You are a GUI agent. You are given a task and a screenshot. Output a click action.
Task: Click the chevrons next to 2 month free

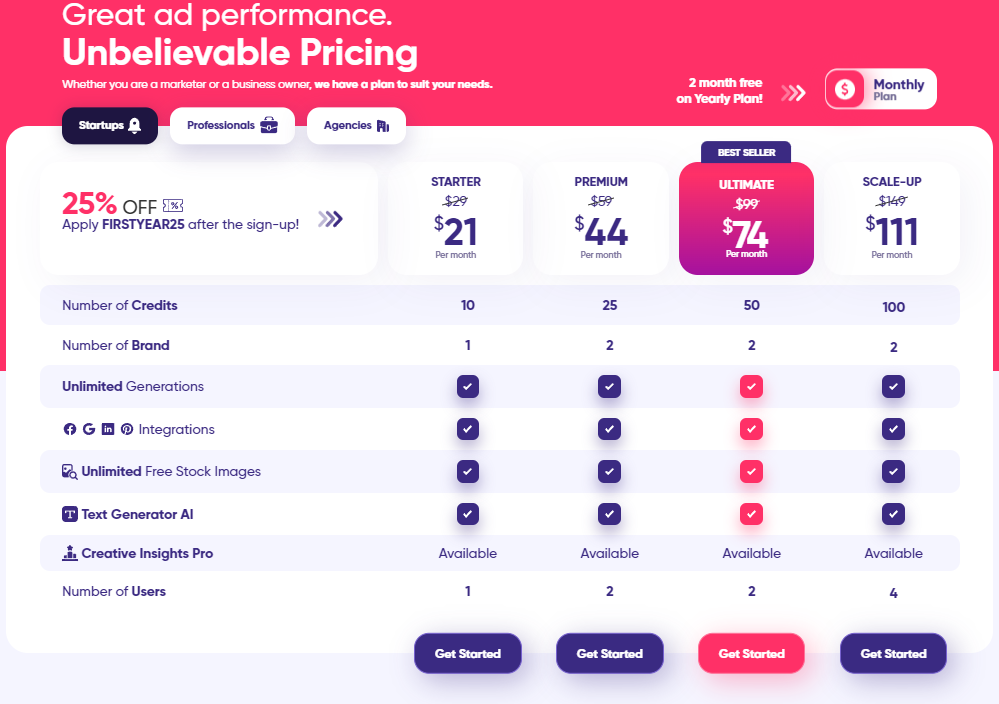pos(793,93)
